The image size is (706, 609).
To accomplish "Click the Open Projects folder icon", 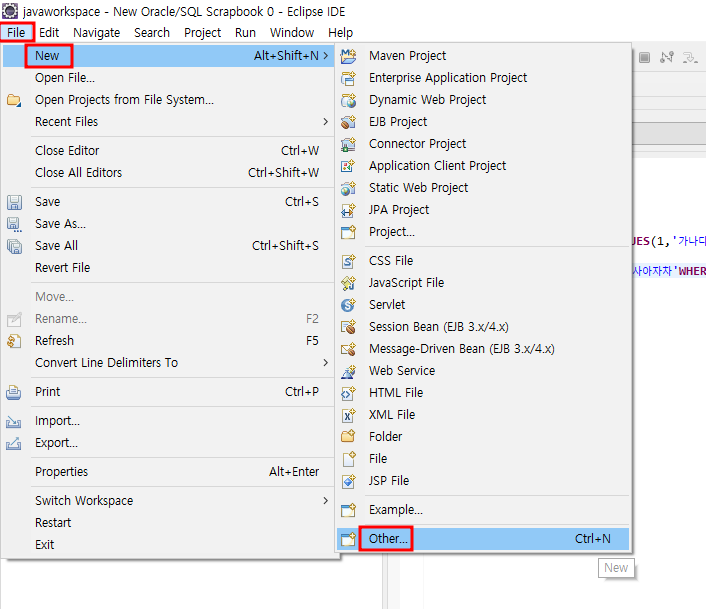I will (14, 100).
